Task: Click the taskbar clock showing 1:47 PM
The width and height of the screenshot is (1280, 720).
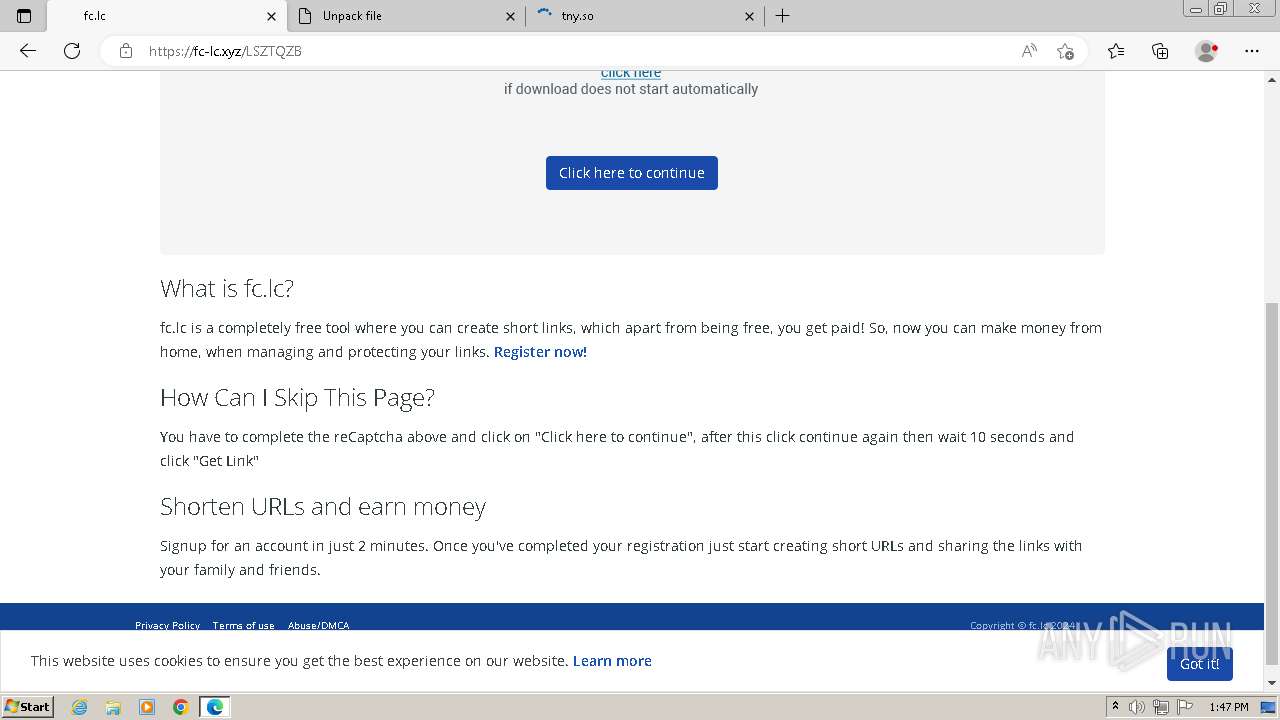Action: (1229, 707)
